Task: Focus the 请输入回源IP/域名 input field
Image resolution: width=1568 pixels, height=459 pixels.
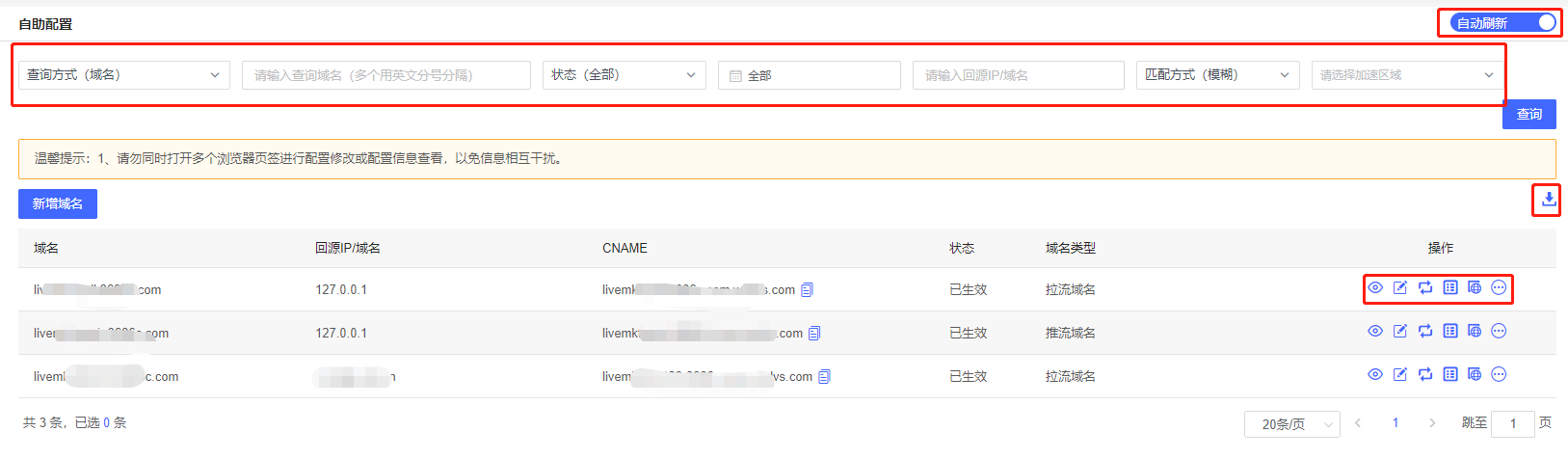Action: click(x=1019, y=75)
